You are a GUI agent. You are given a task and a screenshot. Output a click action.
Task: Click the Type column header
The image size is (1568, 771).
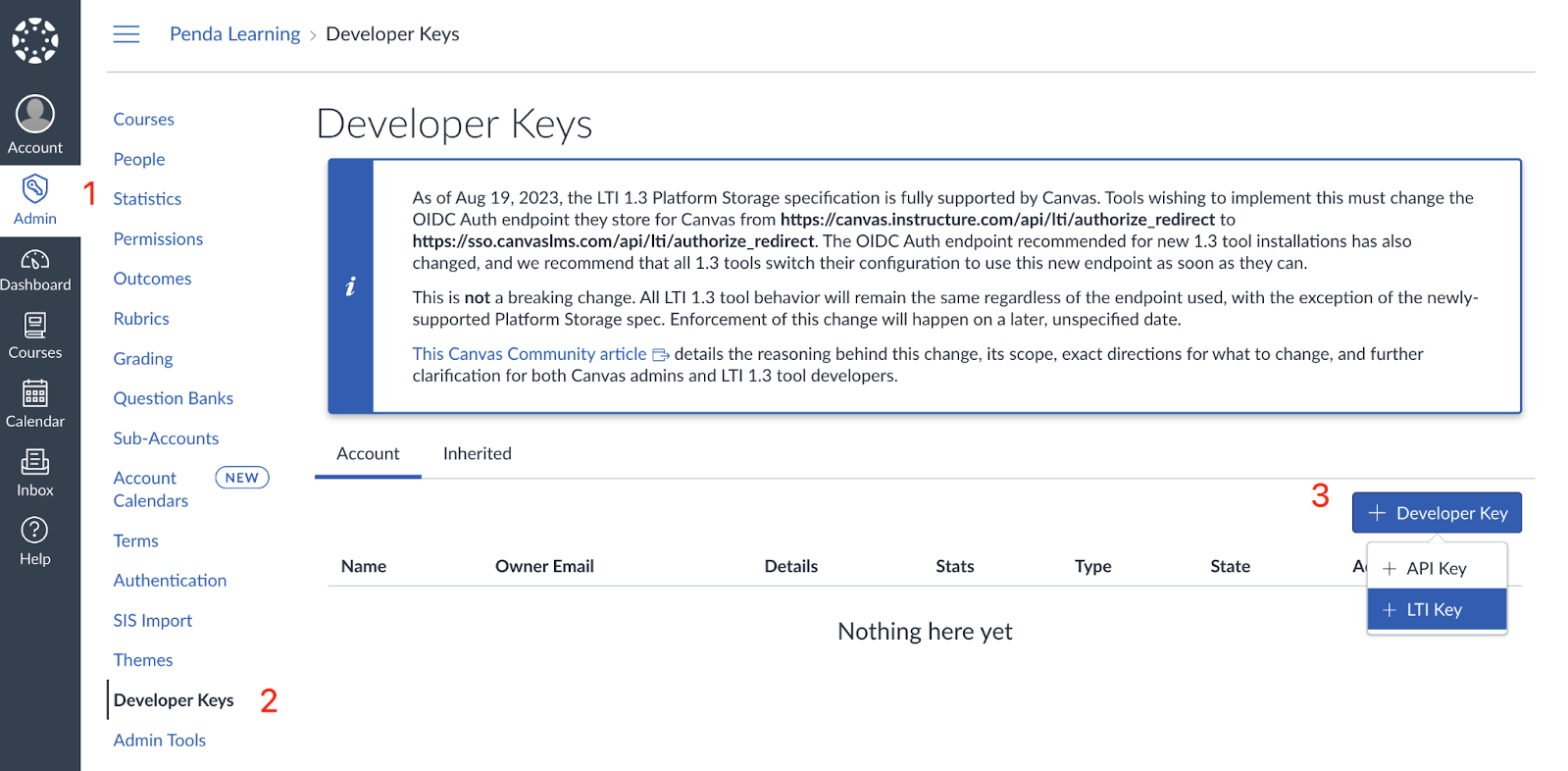[1093, 566]
